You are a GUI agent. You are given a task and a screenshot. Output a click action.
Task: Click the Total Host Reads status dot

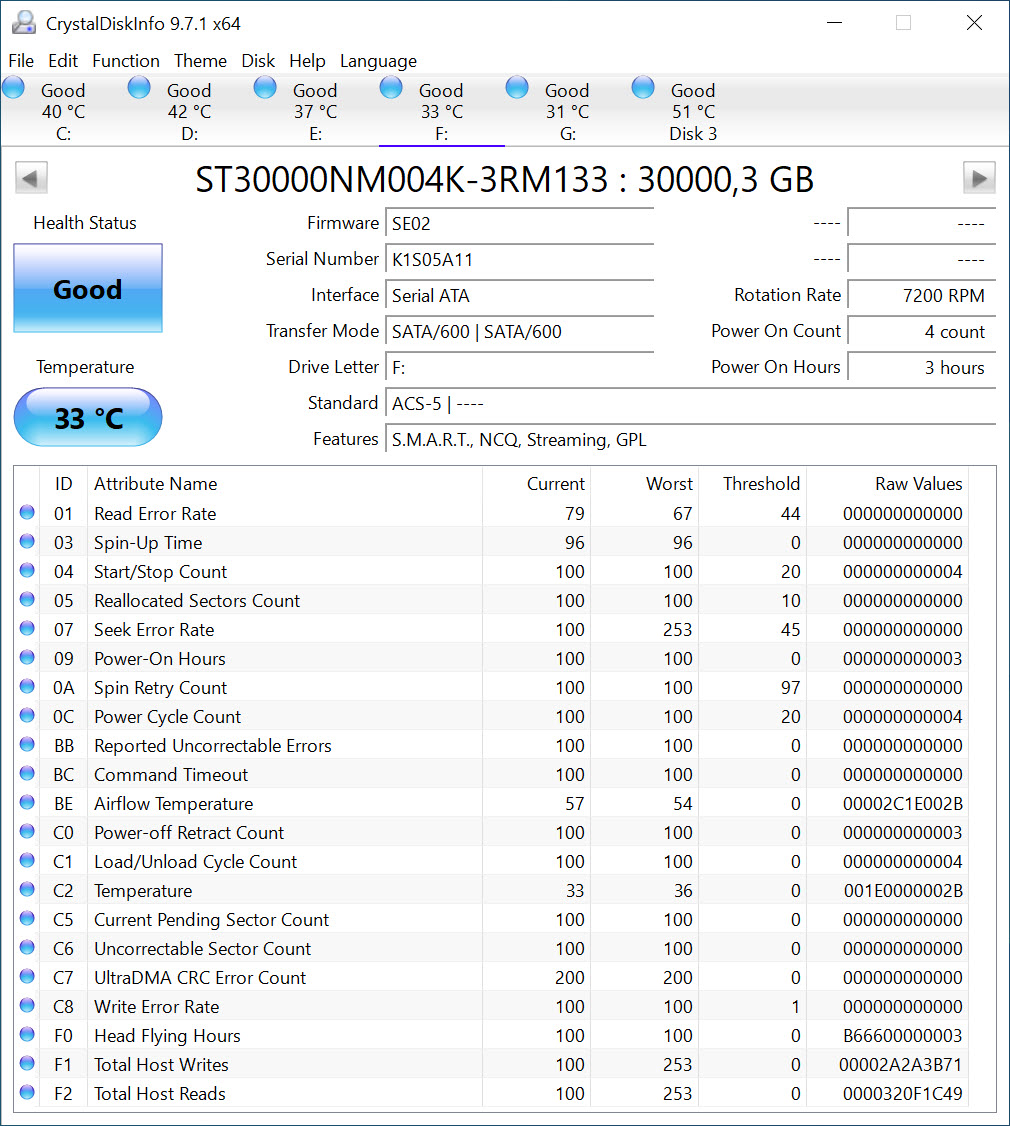(27, 1094)
